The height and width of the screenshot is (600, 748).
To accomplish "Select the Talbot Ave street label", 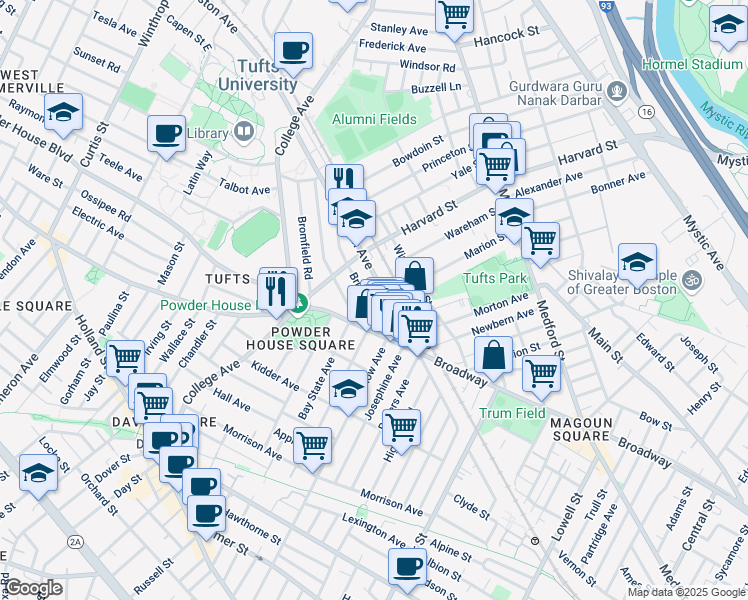I will 244,186.
